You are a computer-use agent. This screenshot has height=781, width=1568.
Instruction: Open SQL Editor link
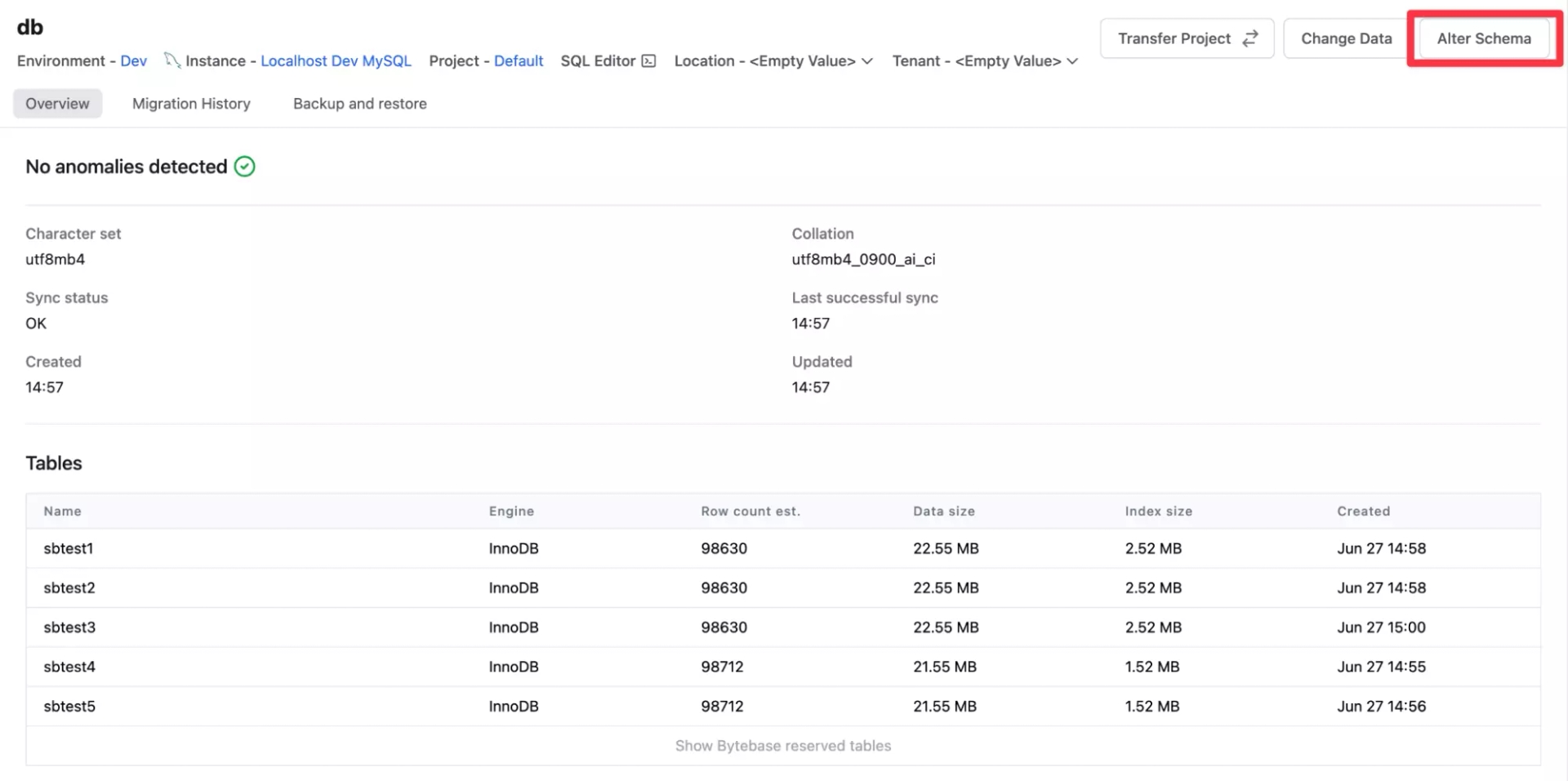[608, 61]
